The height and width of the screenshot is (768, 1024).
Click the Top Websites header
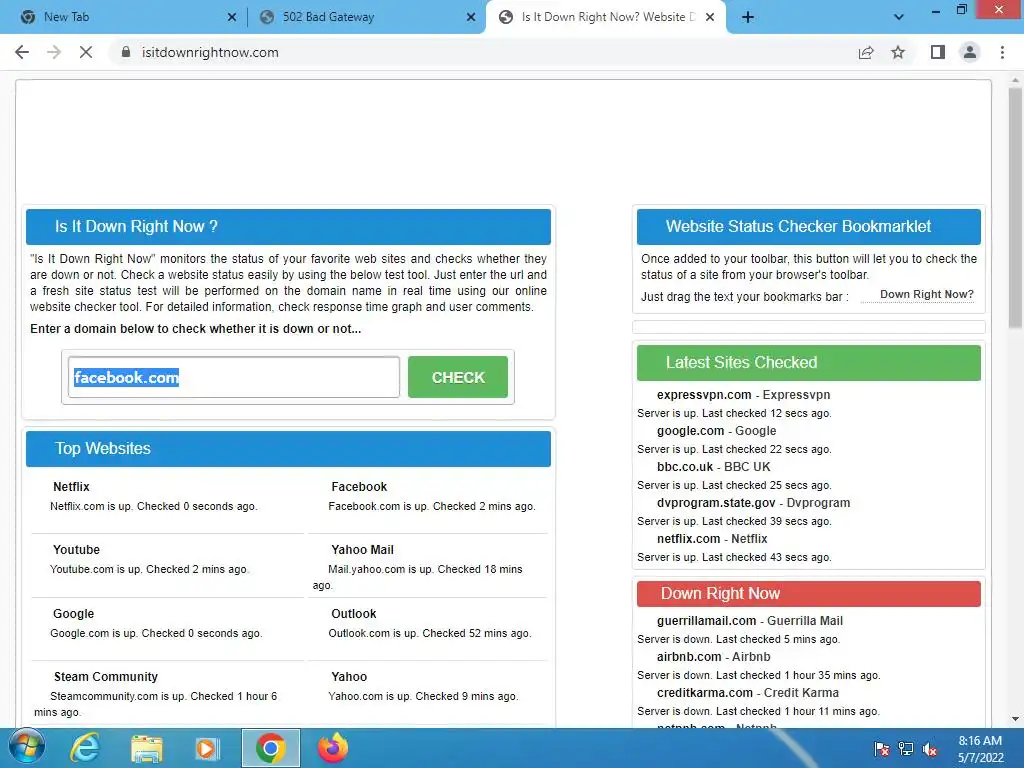pos(288,449)
